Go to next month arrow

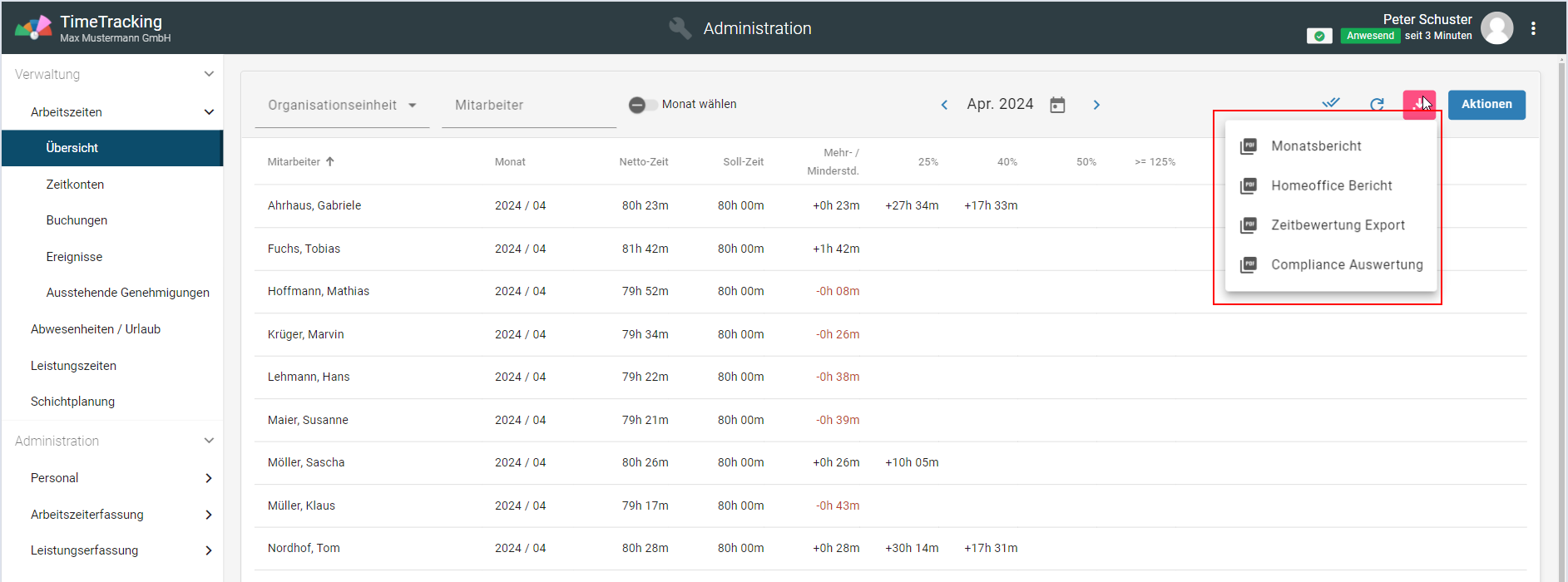[x=1096, y=105]
